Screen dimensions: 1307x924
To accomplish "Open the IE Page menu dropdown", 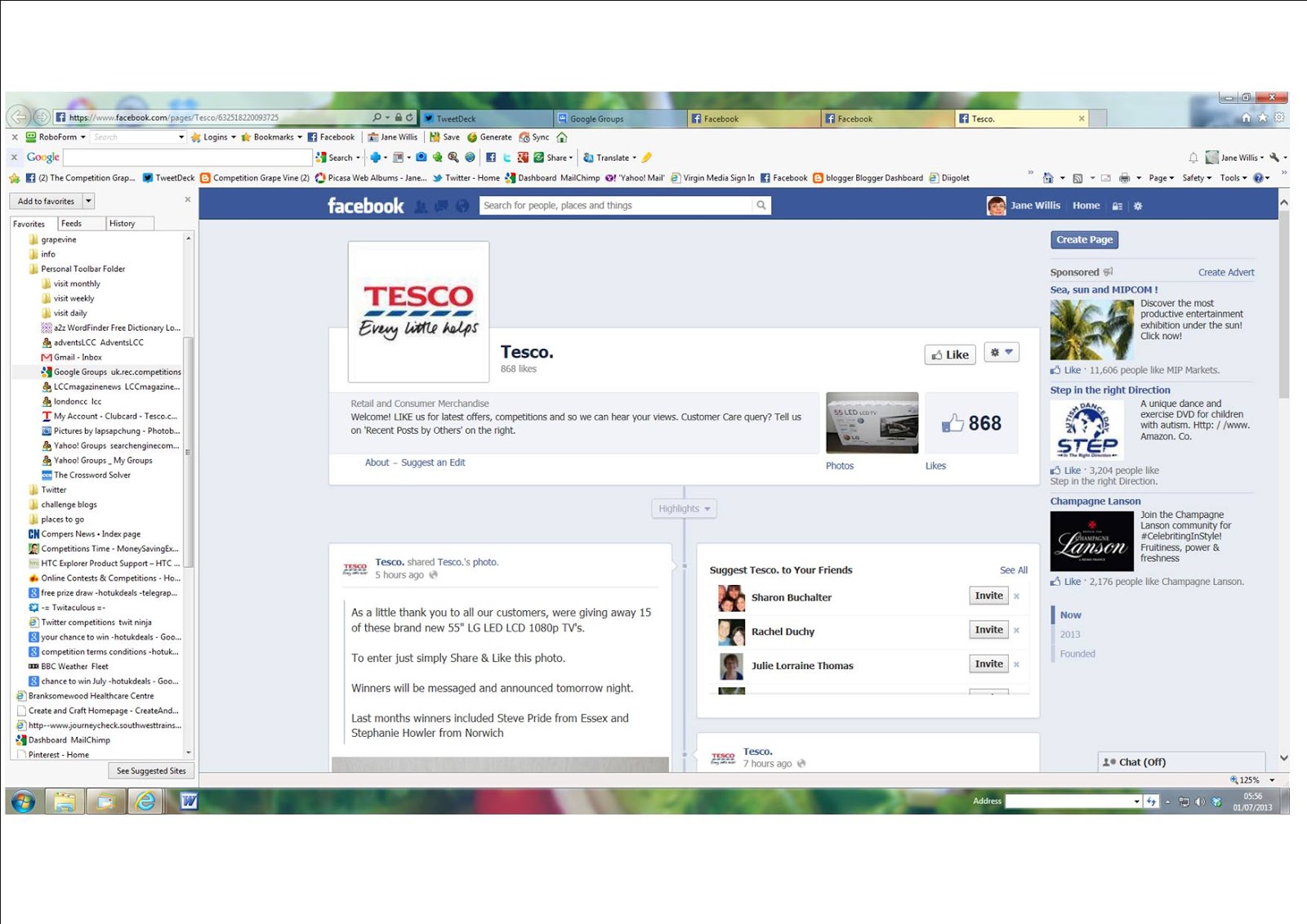I will [x=1162, y=178].
